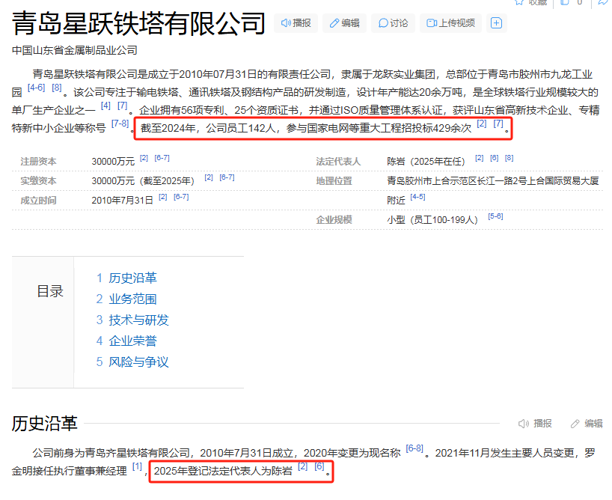Image resolution: width=612 pixels, height=500 pixels.
Task: Click the 播报 button beside the page title
Action: 296,23
